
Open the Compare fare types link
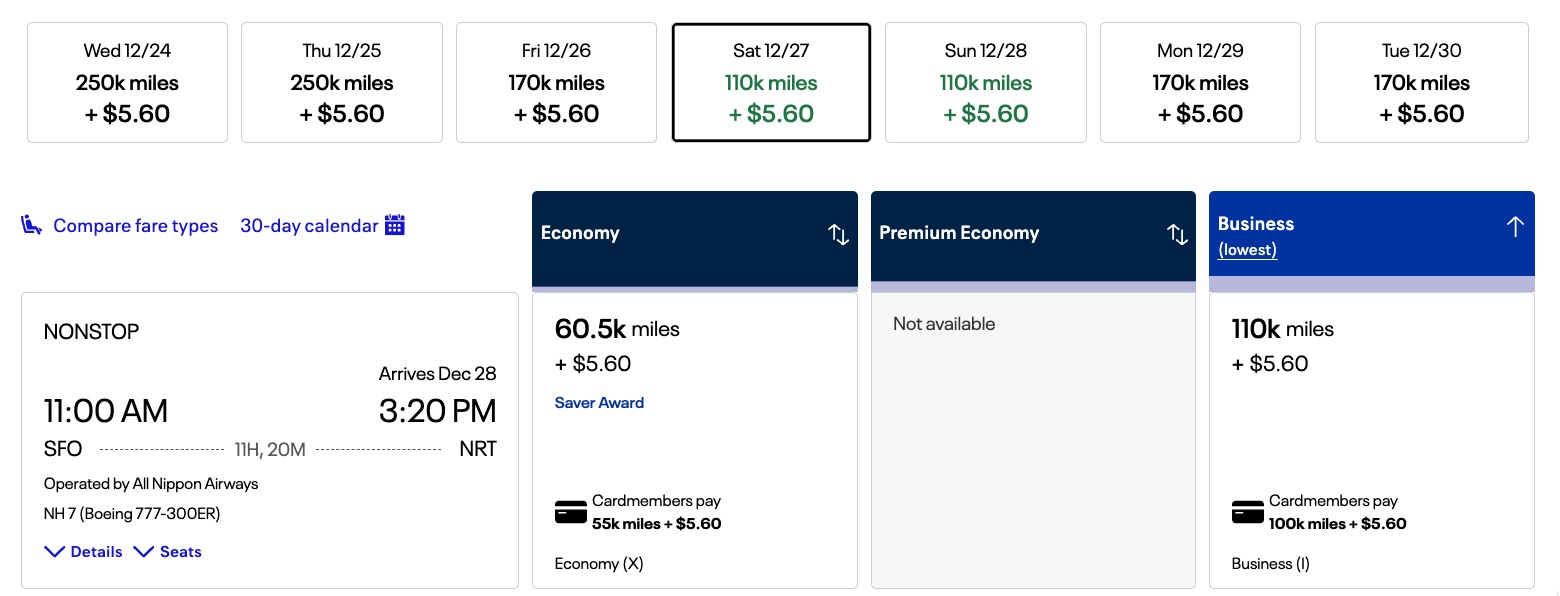tap(136, 225)
